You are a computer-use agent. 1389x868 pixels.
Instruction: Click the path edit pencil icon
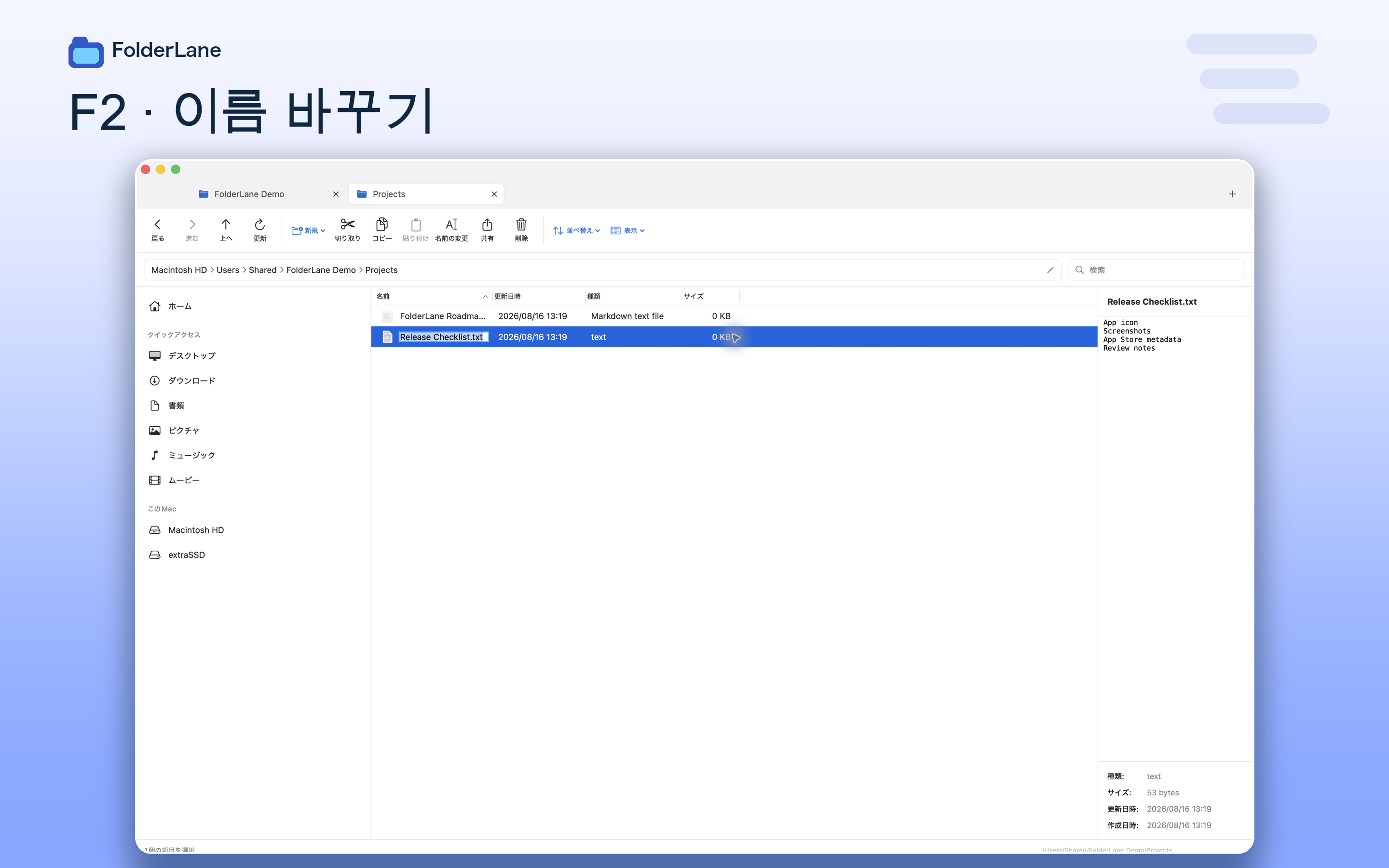tap(1050, 270)
